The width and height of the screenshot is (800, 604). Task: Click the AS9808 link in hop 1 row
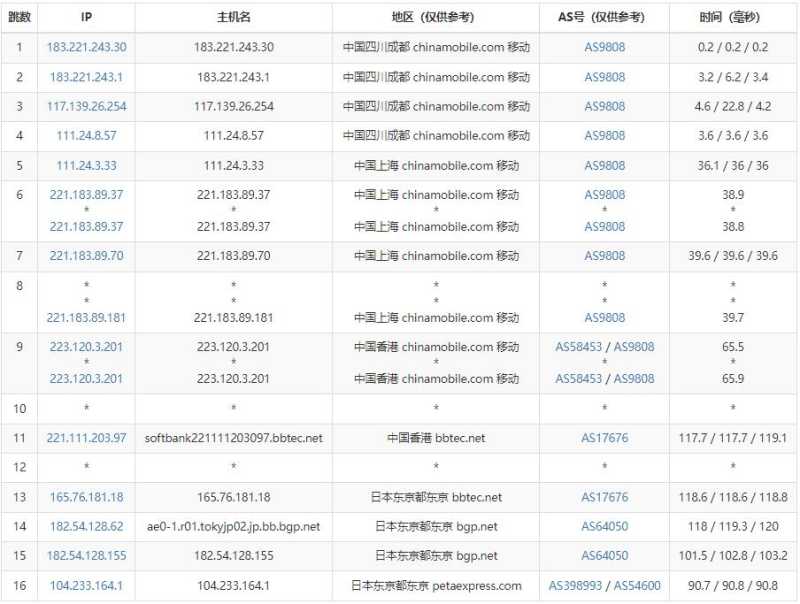click(605, 47)
